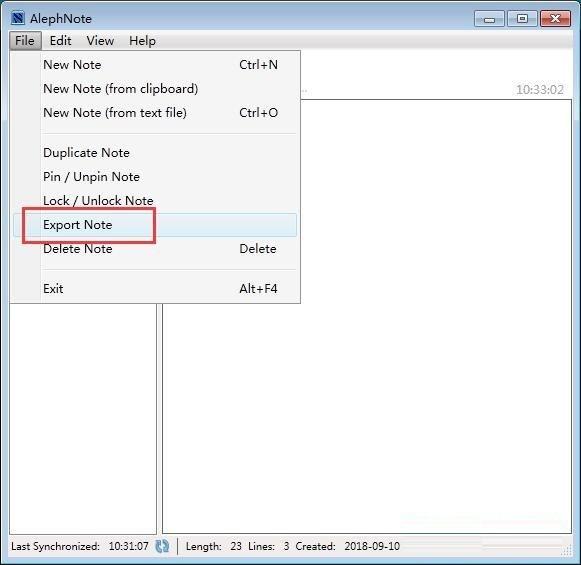Click Export Note in File menu

pos(155,225)
